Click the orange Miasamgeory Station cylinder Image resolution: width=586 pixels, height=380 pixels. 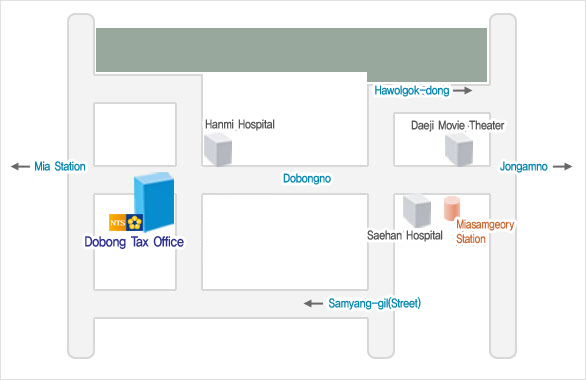(452, 208)
